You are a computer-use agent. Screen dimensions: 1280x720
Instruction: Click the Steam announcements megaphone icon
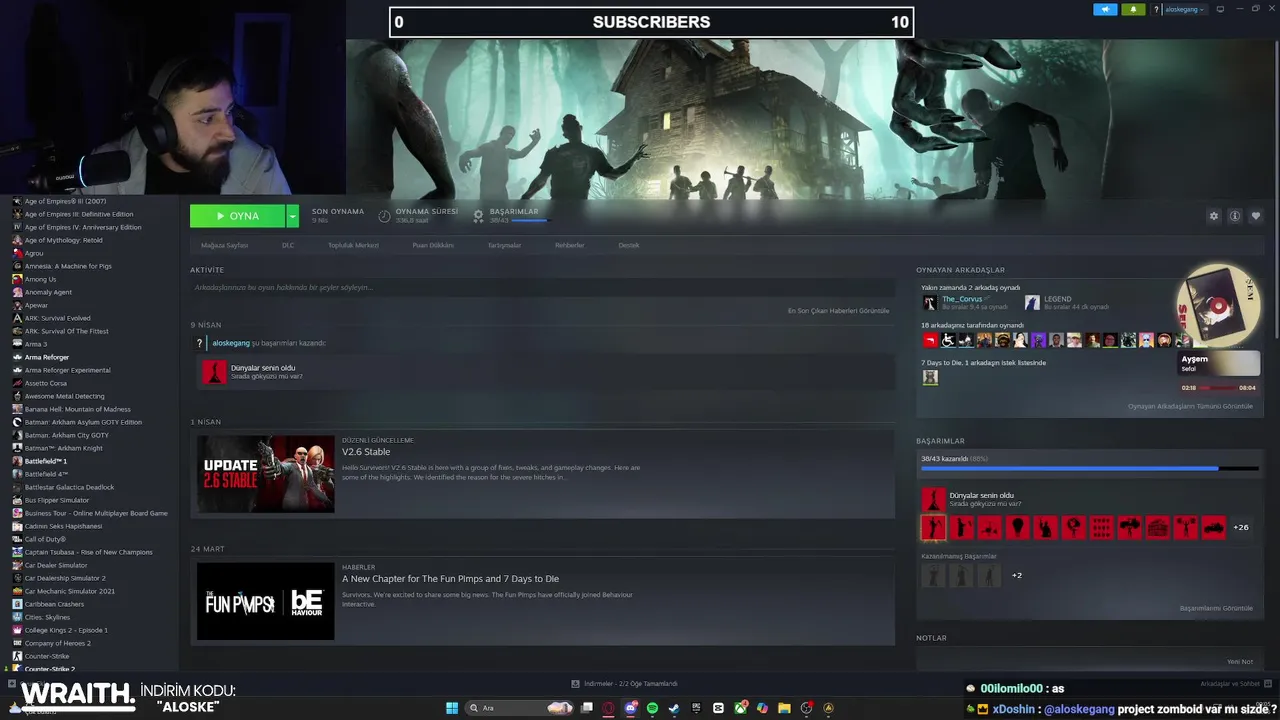click(x=1105, y=9)
